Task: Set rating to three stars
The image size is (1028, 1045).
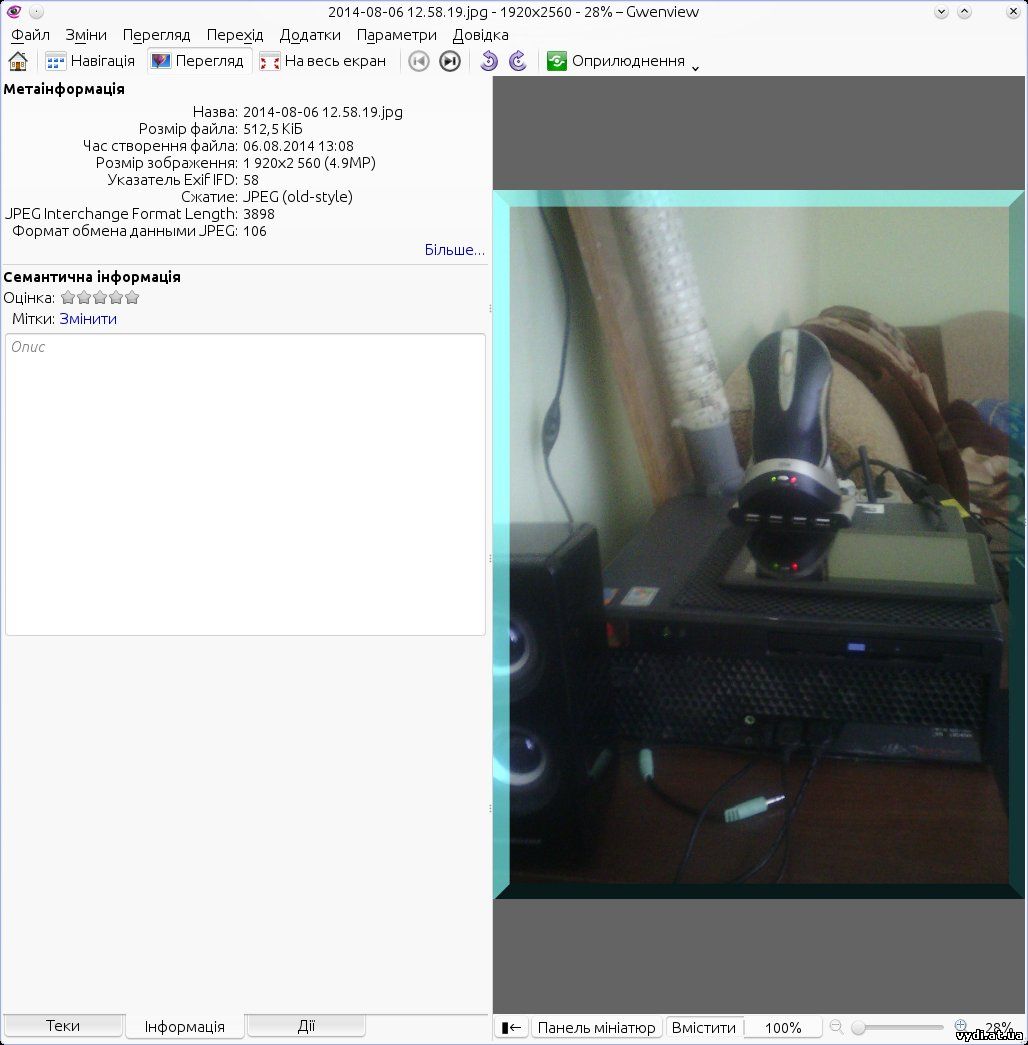Action: (100, 297)
